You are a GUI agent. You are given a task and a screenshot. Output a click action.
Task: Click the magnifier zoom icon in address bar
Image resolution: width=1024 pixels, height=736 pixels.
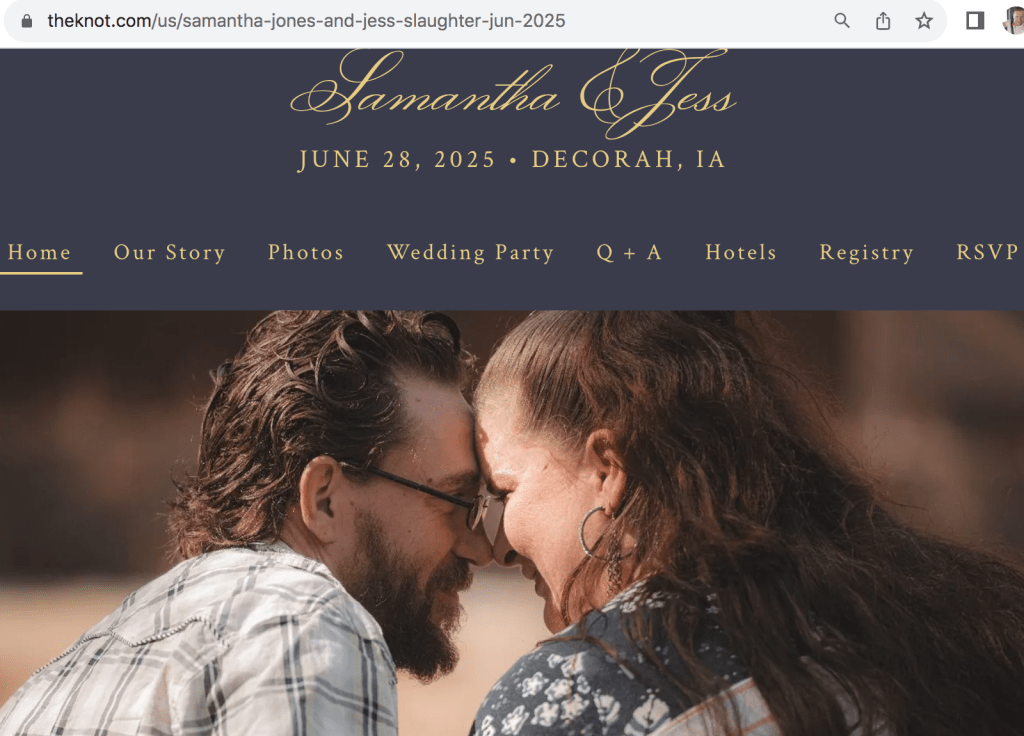tap(842, 21)
